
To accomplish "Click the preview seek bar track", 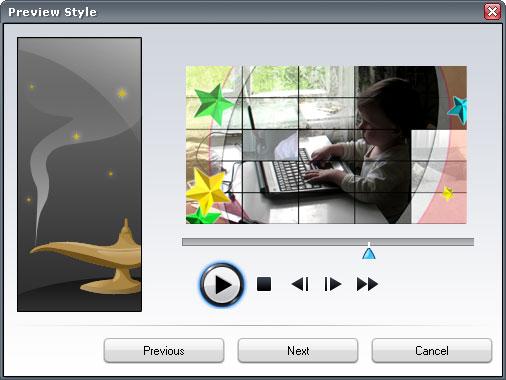I will tap(328, 242).
